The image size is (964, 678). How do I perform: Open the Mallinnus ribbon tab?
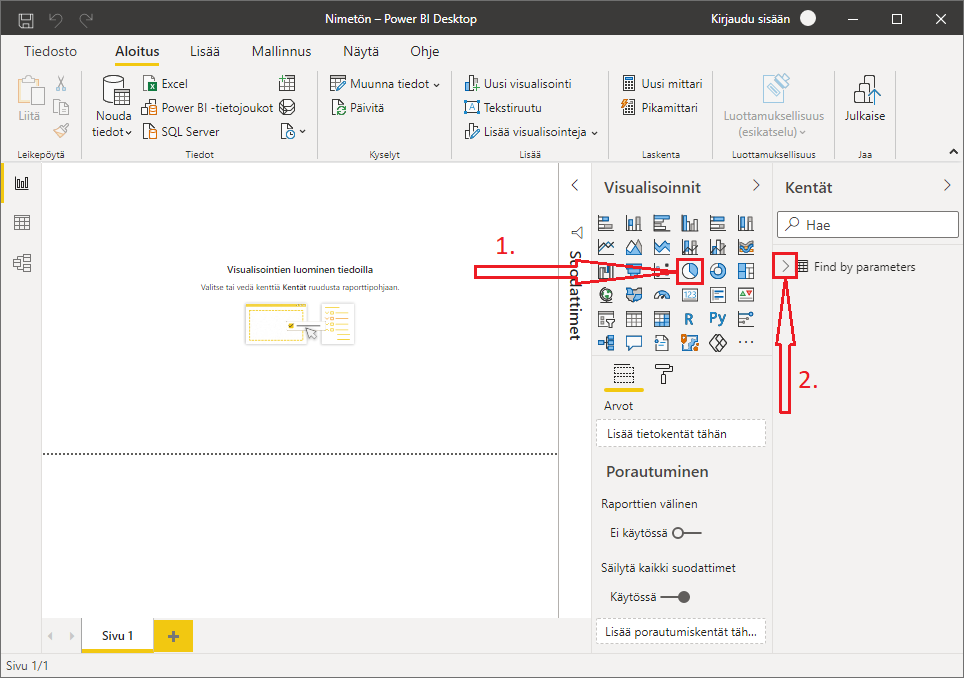(281, 51)
